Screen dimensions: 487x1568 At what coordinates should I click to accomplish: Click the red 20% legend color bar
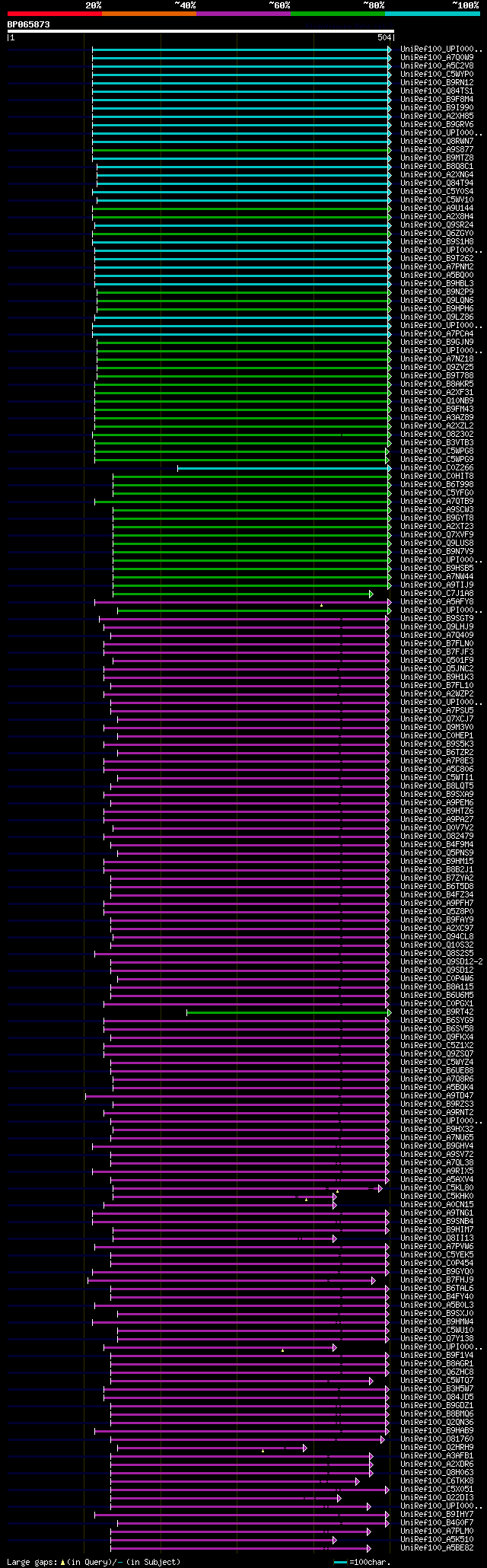54,14
